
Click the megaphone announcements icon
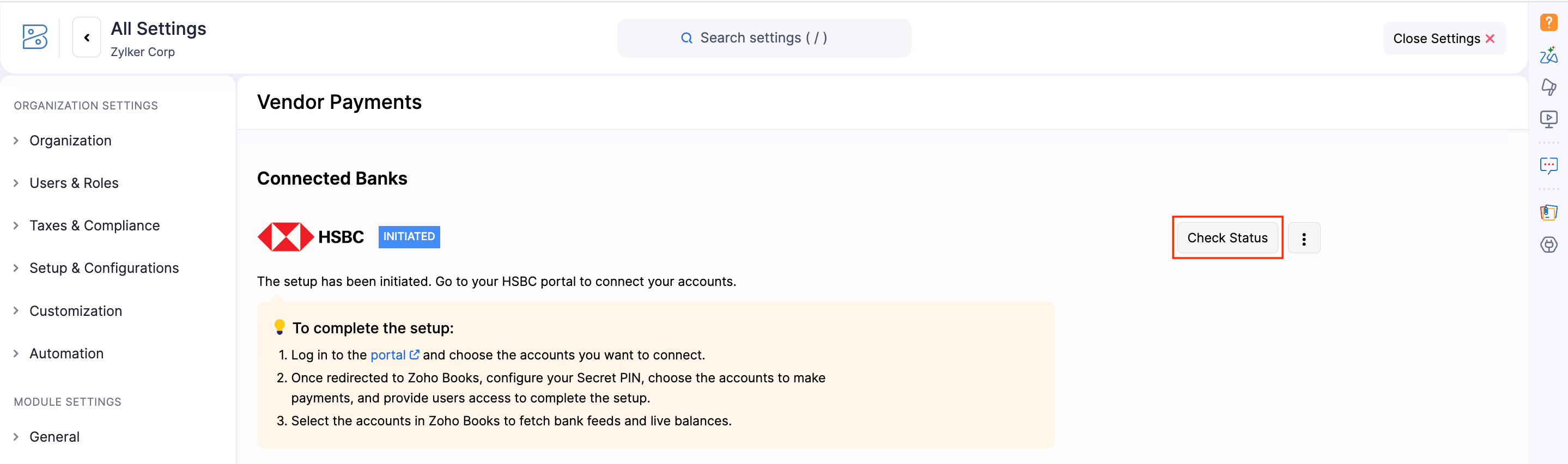[x=1548, y=87]
